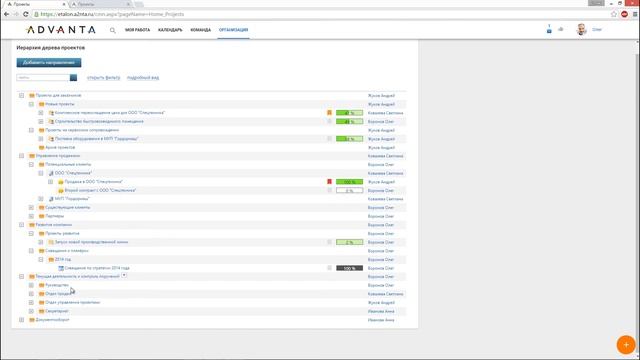The image size is (640, 360).
Task: Collapse the "Новые проекты" node
Action: 31,104
